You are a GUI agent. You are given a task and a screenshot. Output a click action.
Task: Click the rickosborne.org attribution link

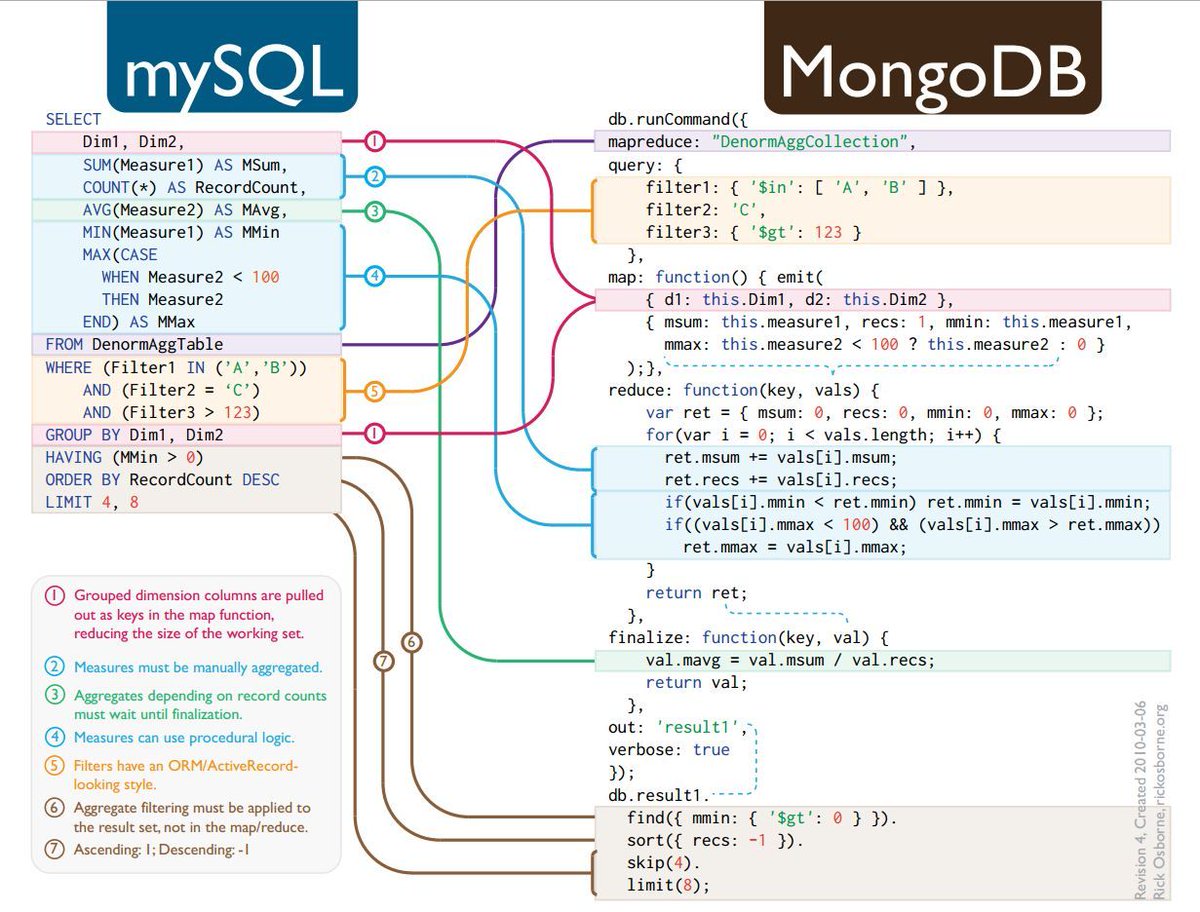point(1162,750)
